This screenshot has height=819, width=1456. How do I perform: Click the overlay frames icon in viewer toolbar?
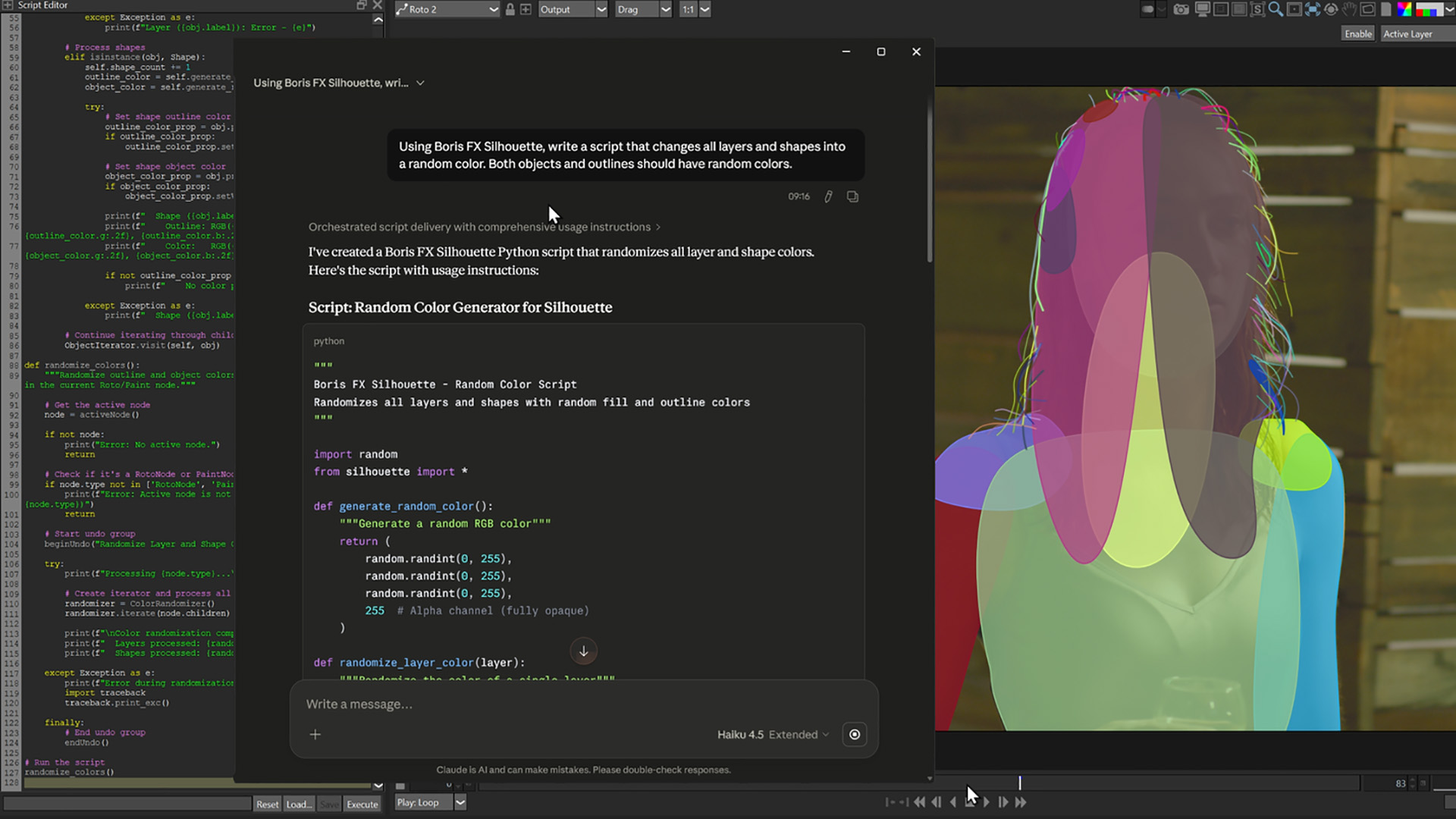click(x=1368, y=10)
